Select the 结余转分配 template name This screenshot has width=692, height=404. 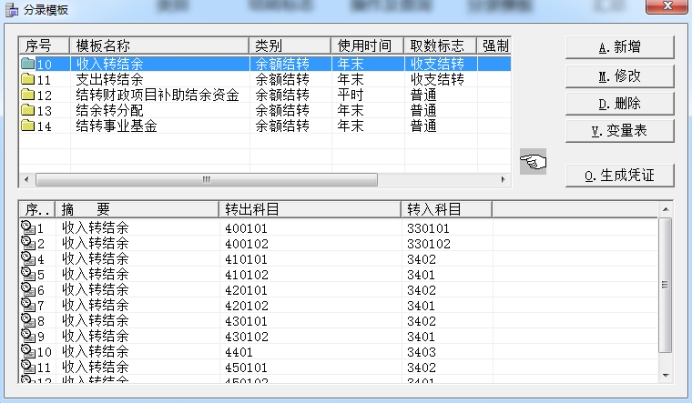click(x=109, y=110)
